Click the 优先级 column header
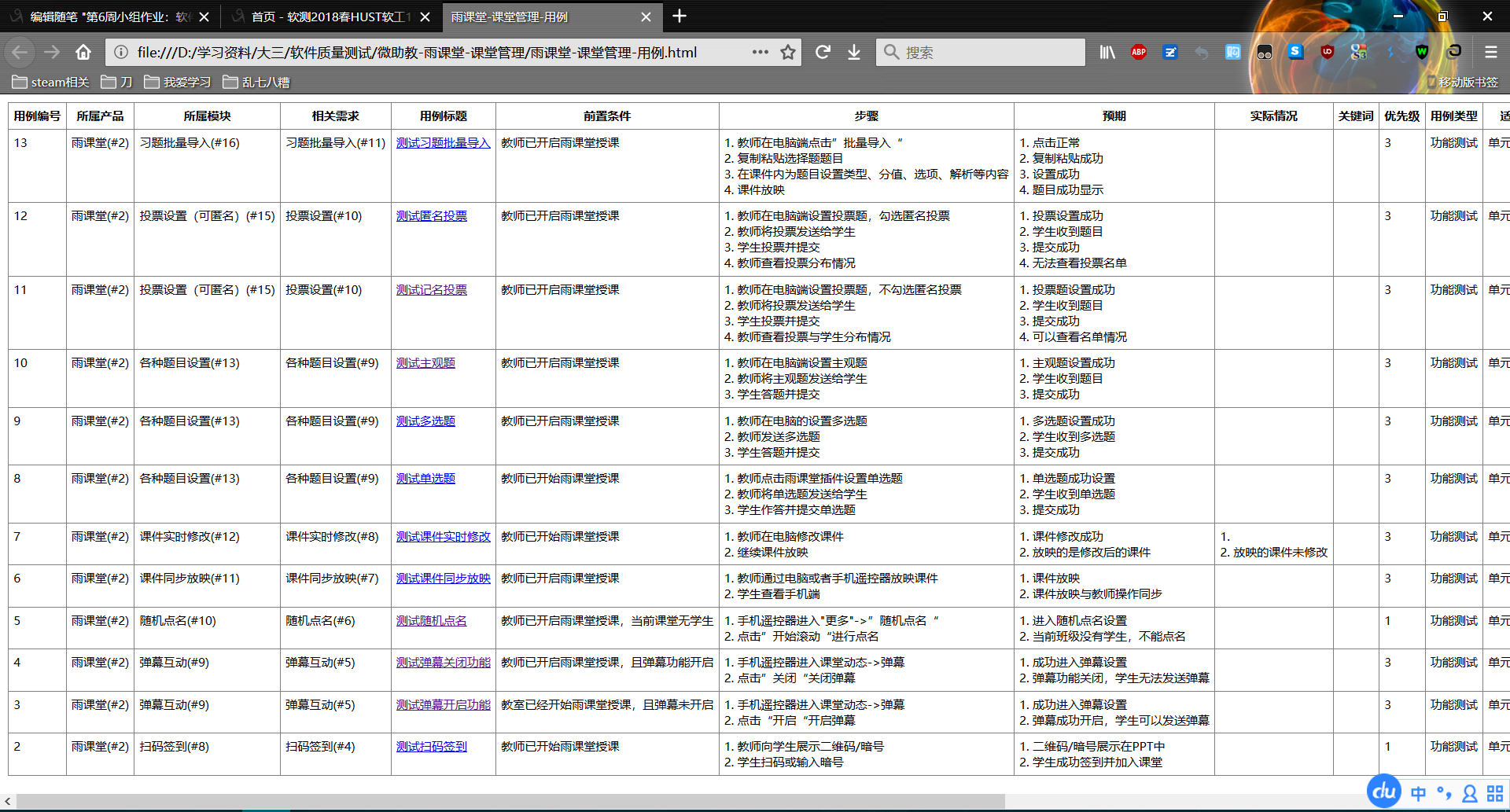Viewport: 1510px width, 812px height. point(1401,116)
